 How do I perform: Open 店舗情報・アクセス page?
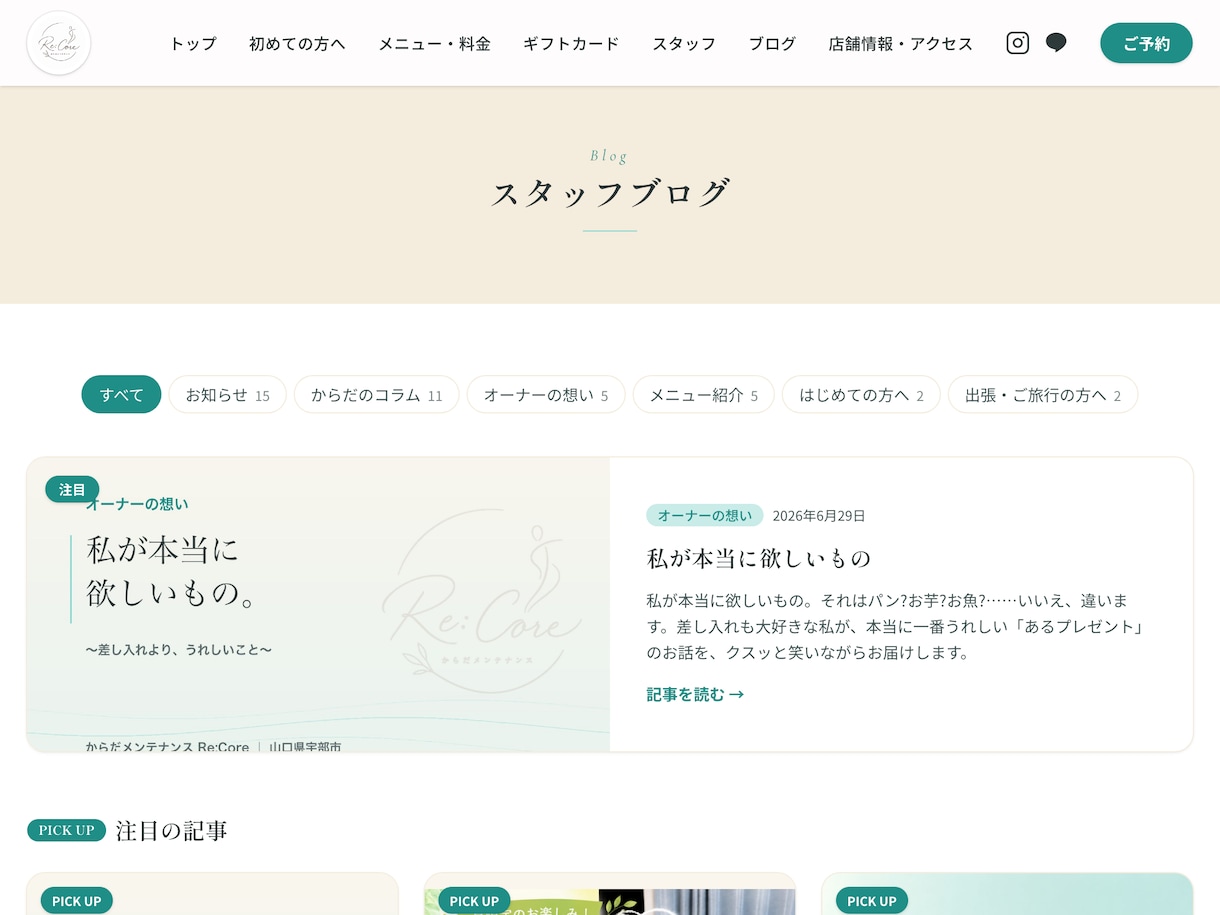(900, 44)
